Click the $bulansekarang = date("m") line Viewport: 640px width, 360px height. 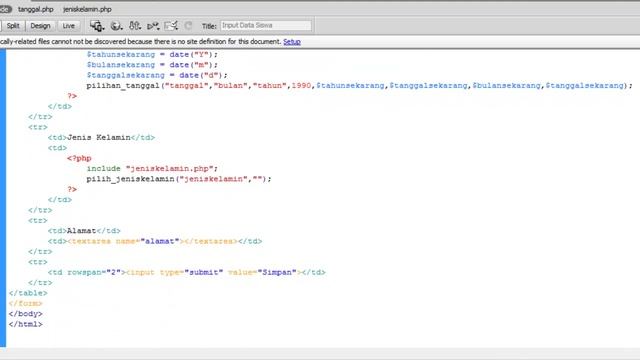[152, 65]
